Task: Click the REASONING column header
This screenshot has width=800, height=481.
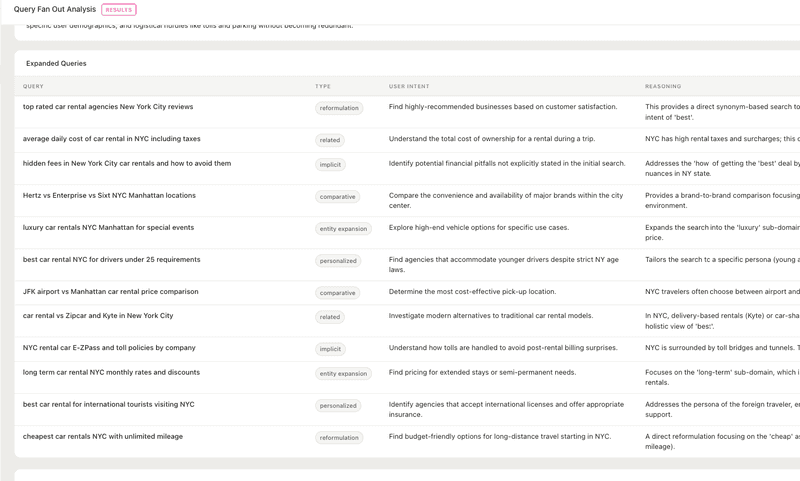Action: point(663,86)
